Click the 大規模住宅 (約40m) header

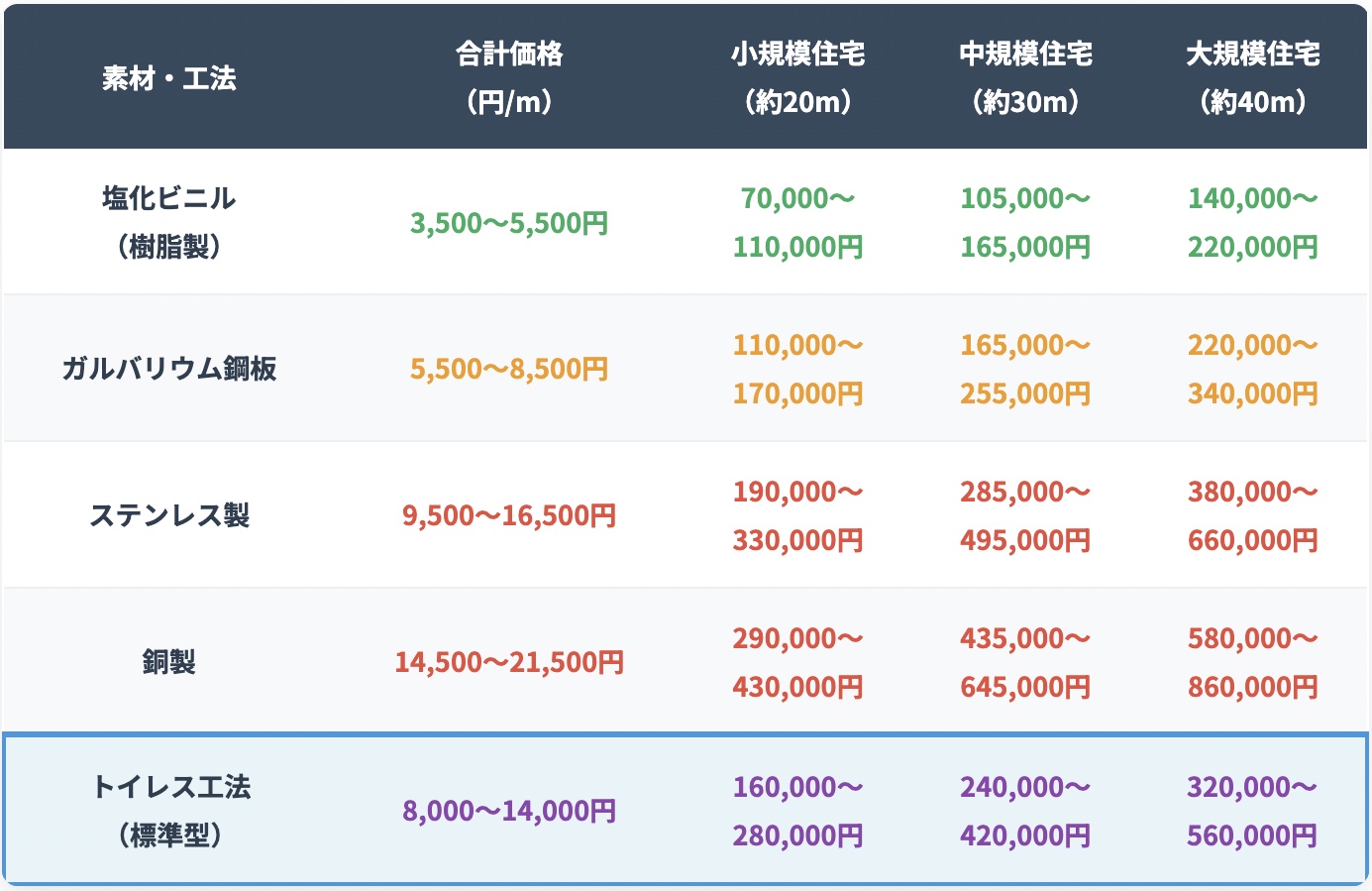(1253, 77)
